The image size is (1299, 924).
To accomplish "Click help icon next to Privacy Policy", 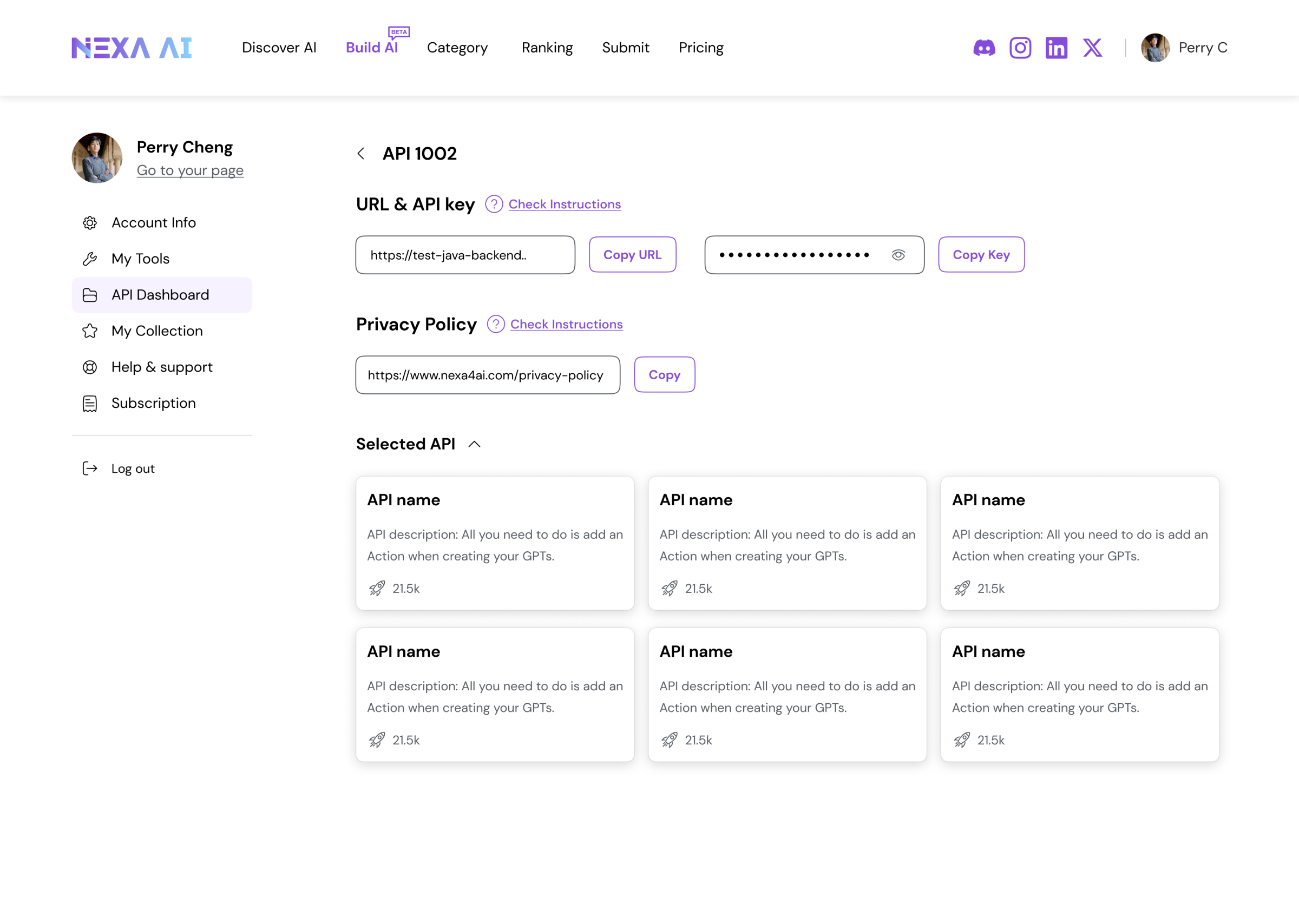I will (496, 324).
